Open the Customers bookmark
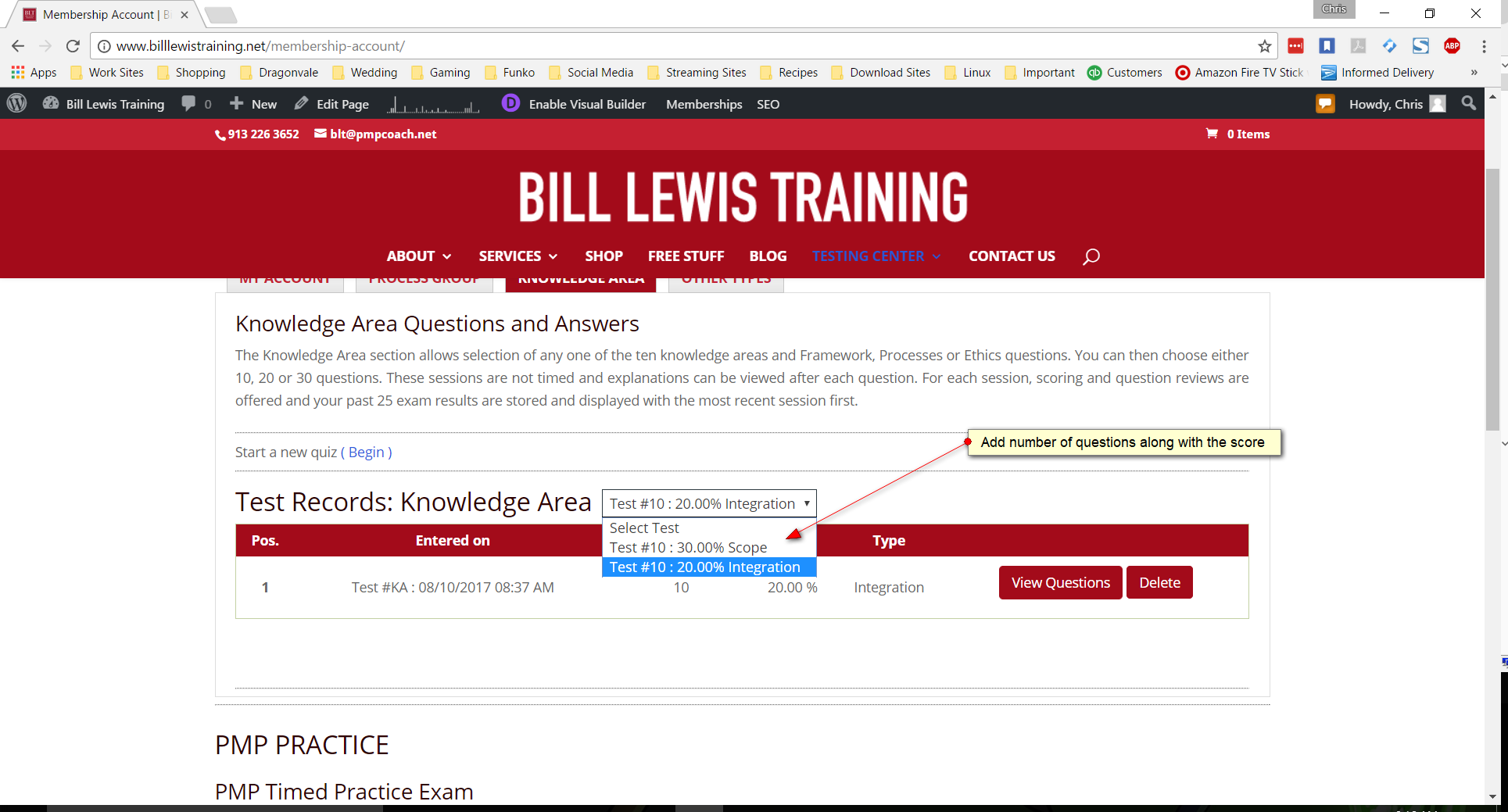This screenshot has height=812, width=1508. (1125, 73)
